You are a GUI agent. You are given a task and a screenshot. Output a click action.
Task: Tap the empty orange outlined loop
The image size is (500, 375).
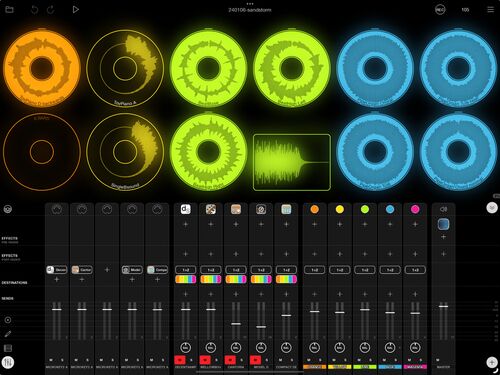tap(42, 152)
